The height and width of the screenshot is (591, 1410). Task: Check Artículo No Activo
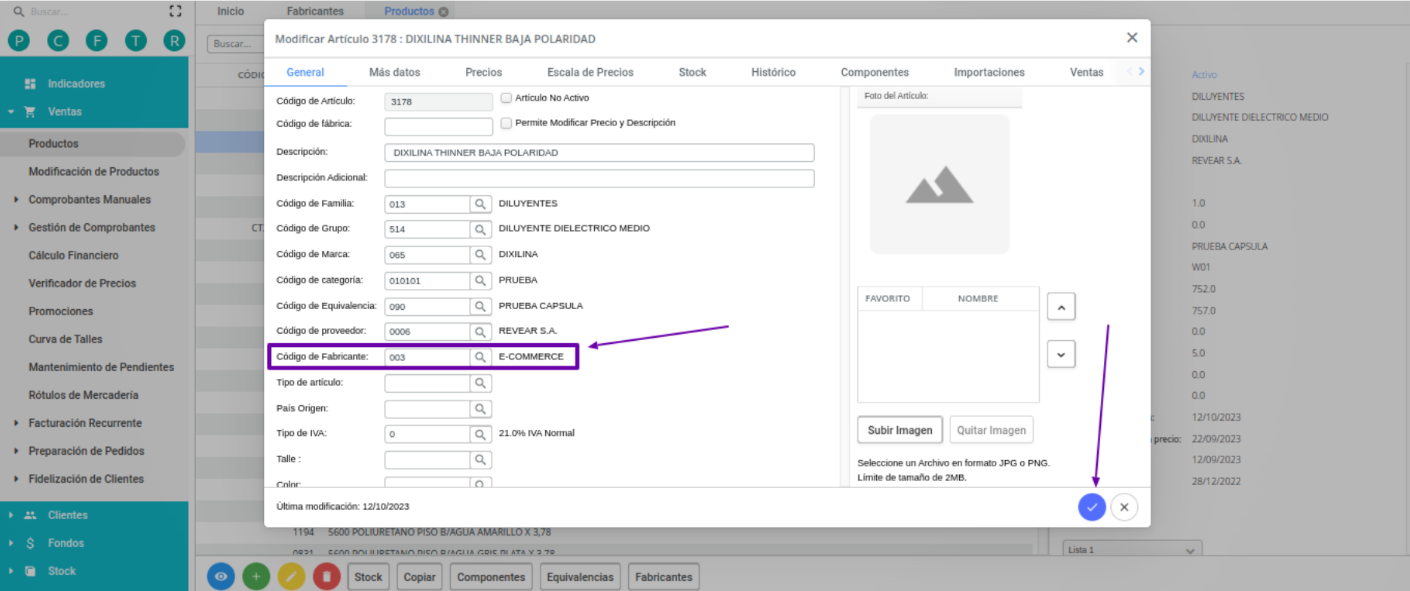point(506,98)
